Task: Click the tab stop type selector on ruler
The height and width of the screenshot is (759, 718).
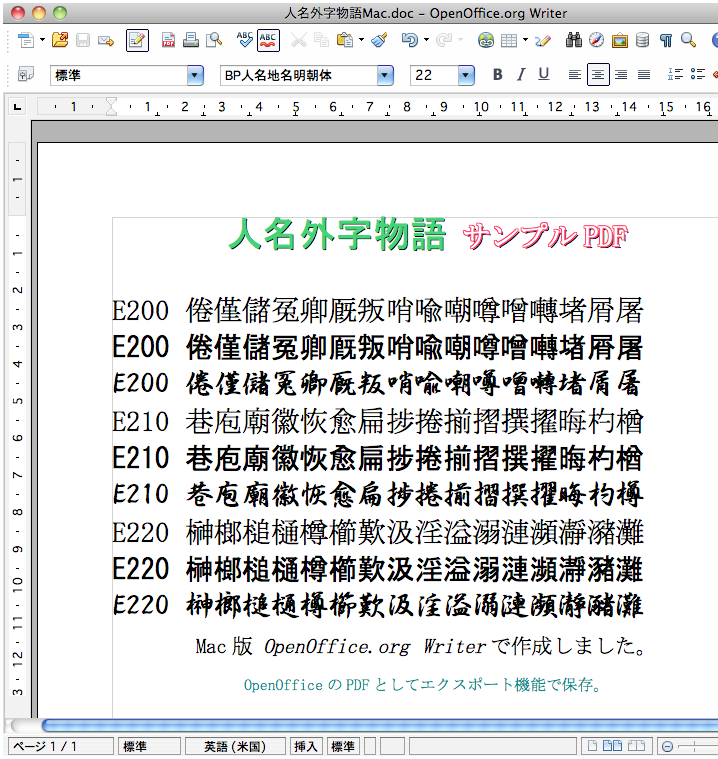Action: tap(17, 107)
